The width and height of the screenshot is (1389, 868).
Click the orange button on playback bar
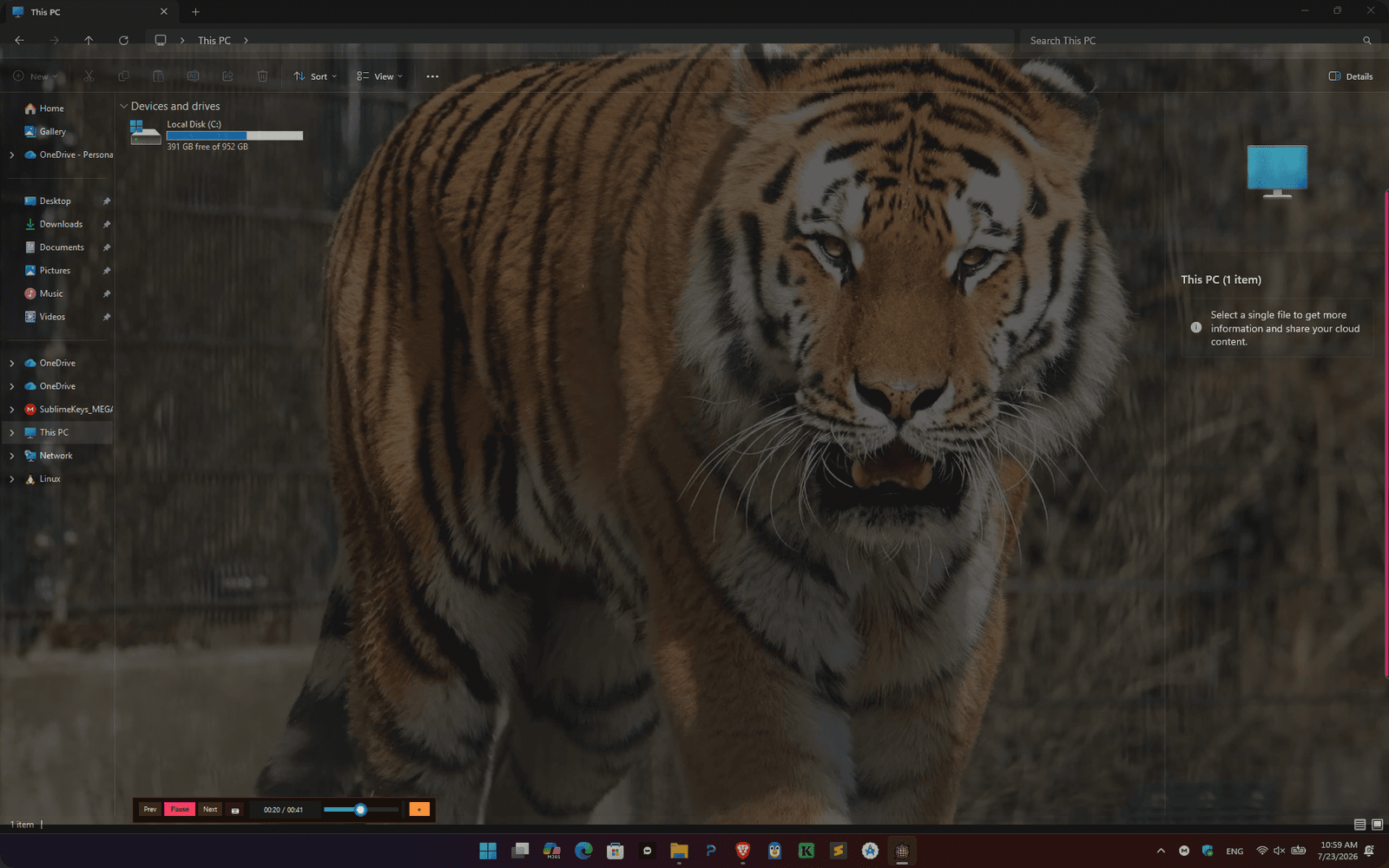tap(419, 810)
